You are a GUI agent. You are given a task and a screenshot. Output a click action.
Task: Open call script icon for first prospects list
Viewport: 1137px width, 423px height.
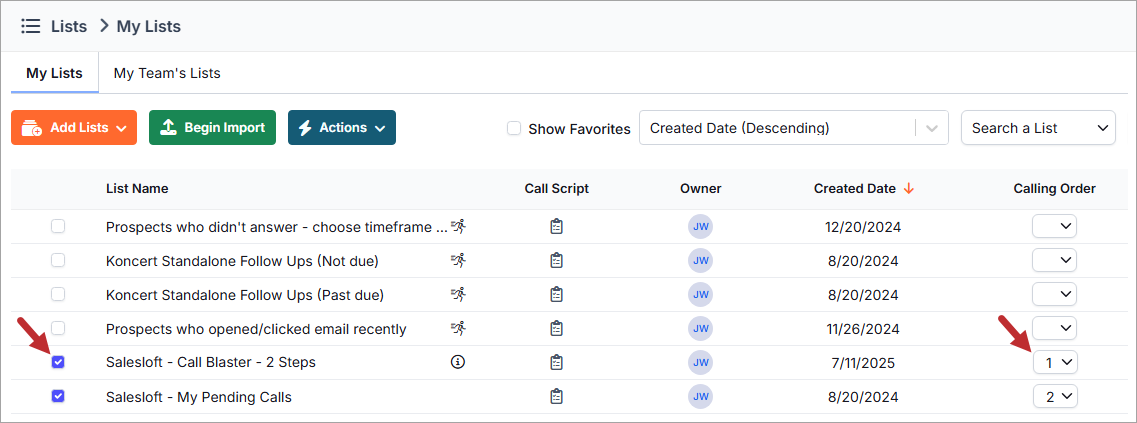click(x=557, y=227)
